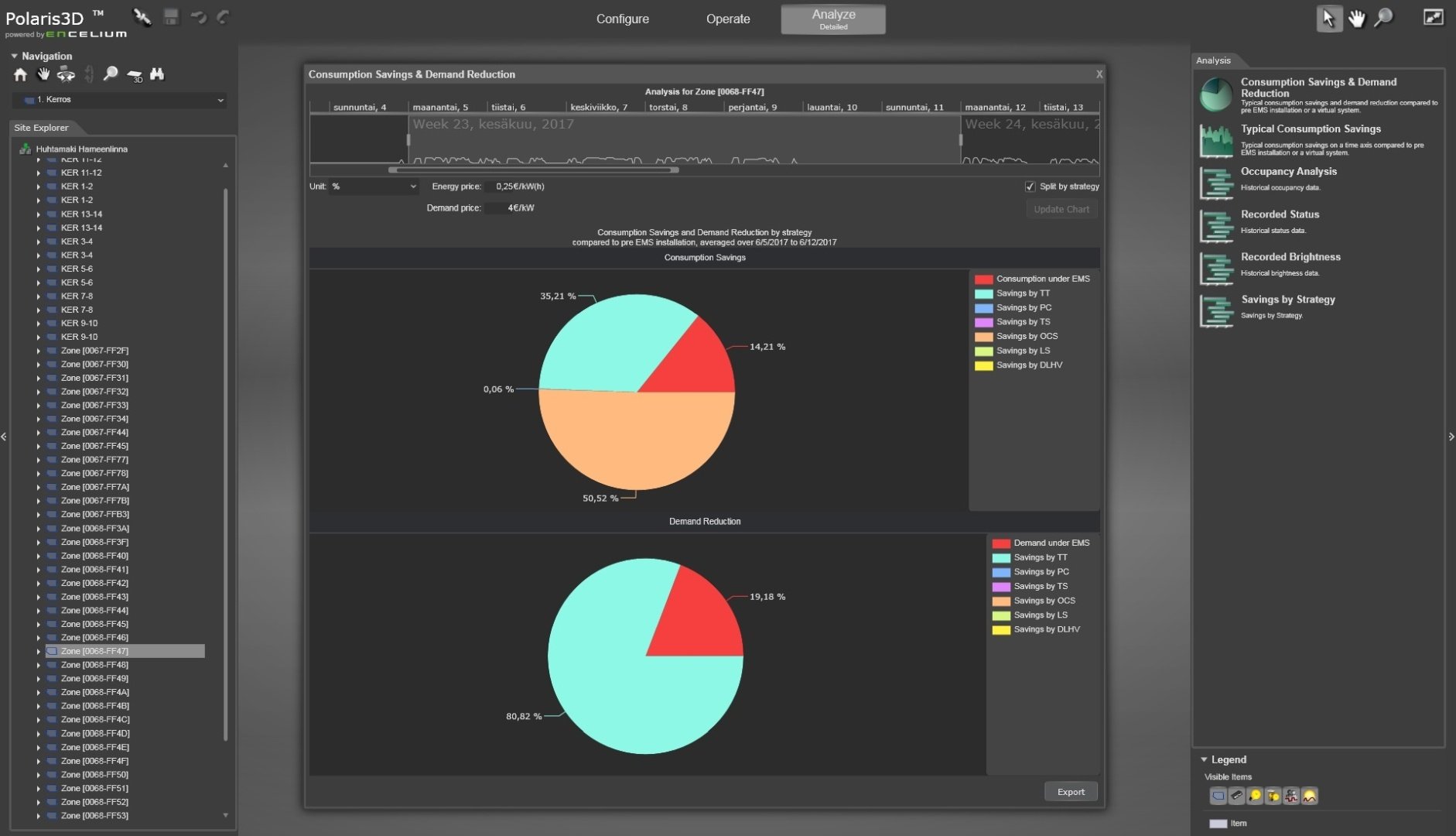The height and width of the screenshot is (836, 1456).
Task: Select the pan hand tool in Navigation
Action: click(43, 74)
